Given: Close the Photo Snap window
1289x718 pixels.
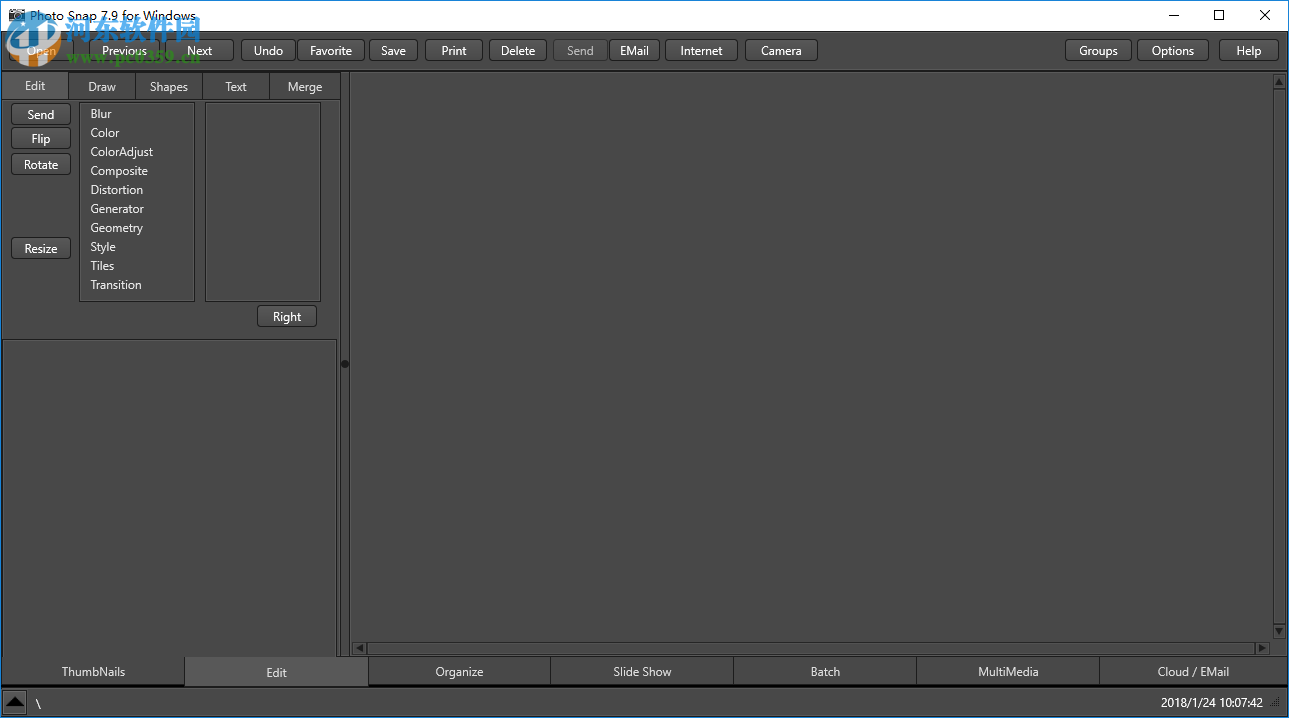Looking at the screenshot, I should (x=1265, y=15).
